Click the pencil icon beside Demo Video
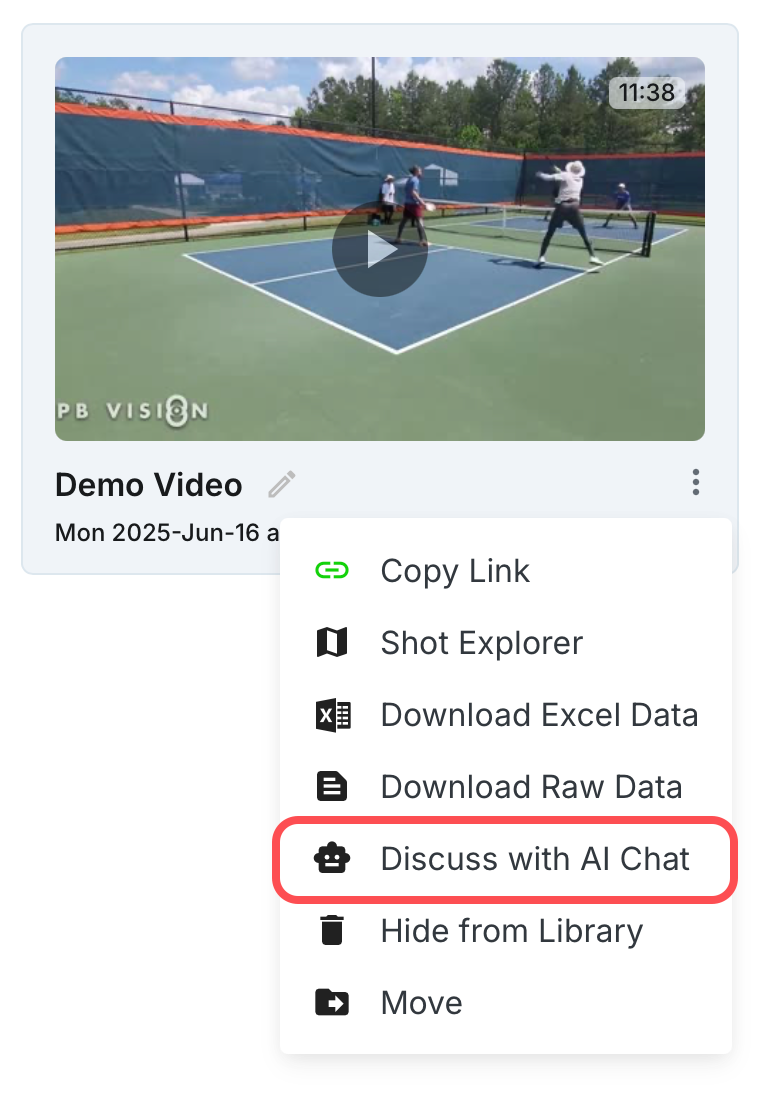Image resolution: width=762 pixels, height=1094 pixels. pyautogui.click(x=282, y=484)
